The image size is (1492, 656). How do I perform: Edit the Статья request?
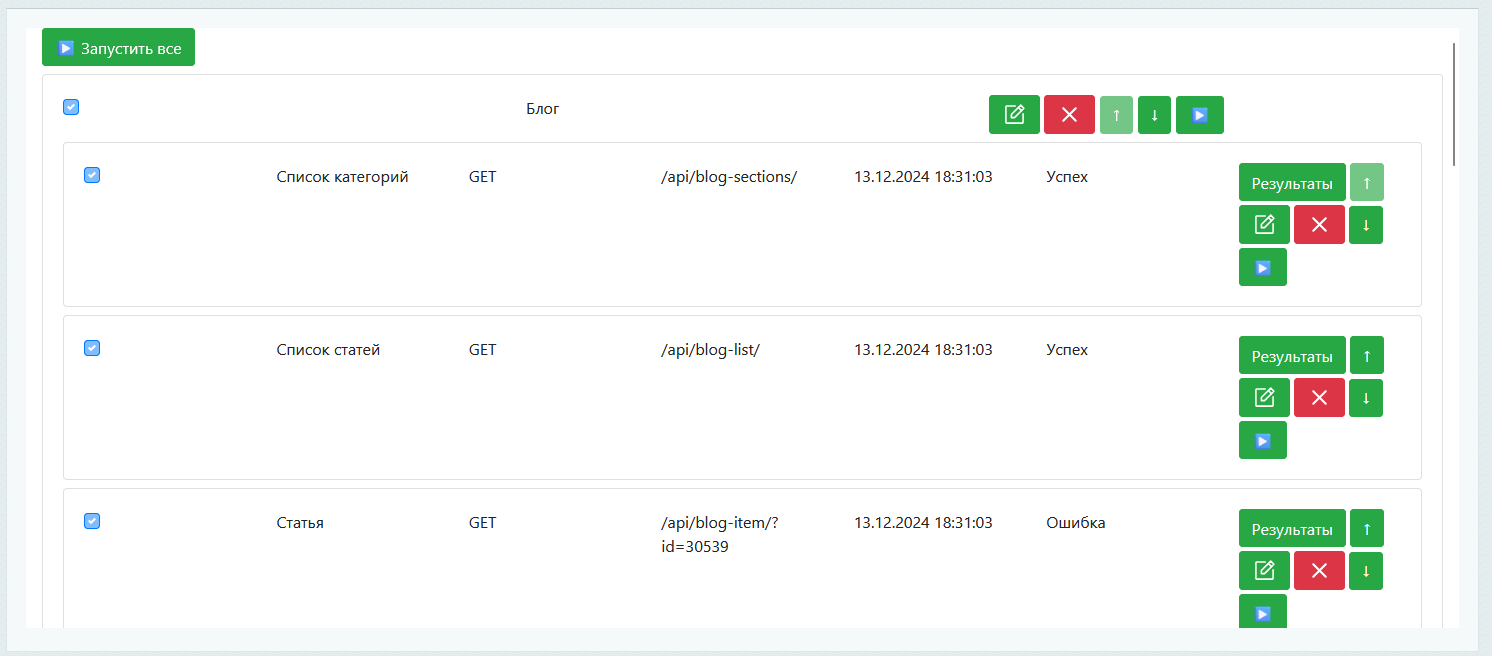[1264, 571]
